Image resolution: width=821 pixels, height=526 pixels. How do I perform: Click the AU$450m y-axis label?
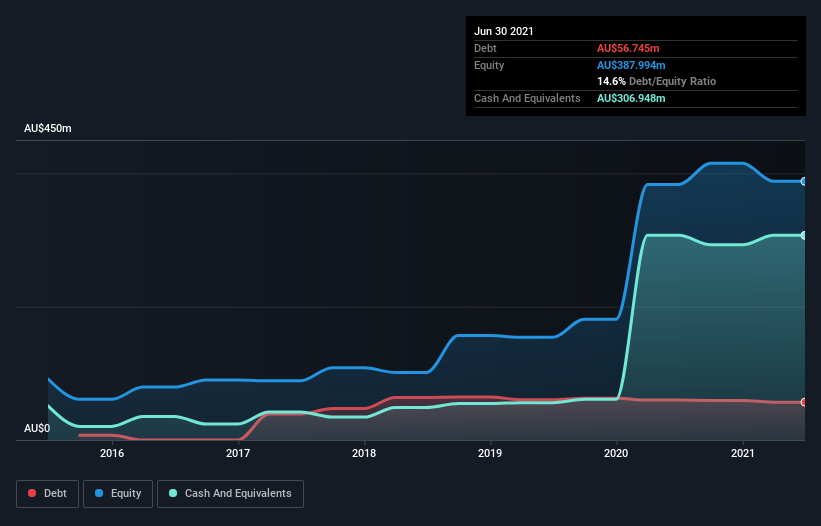pyautogui.click(x=48, y=128)
